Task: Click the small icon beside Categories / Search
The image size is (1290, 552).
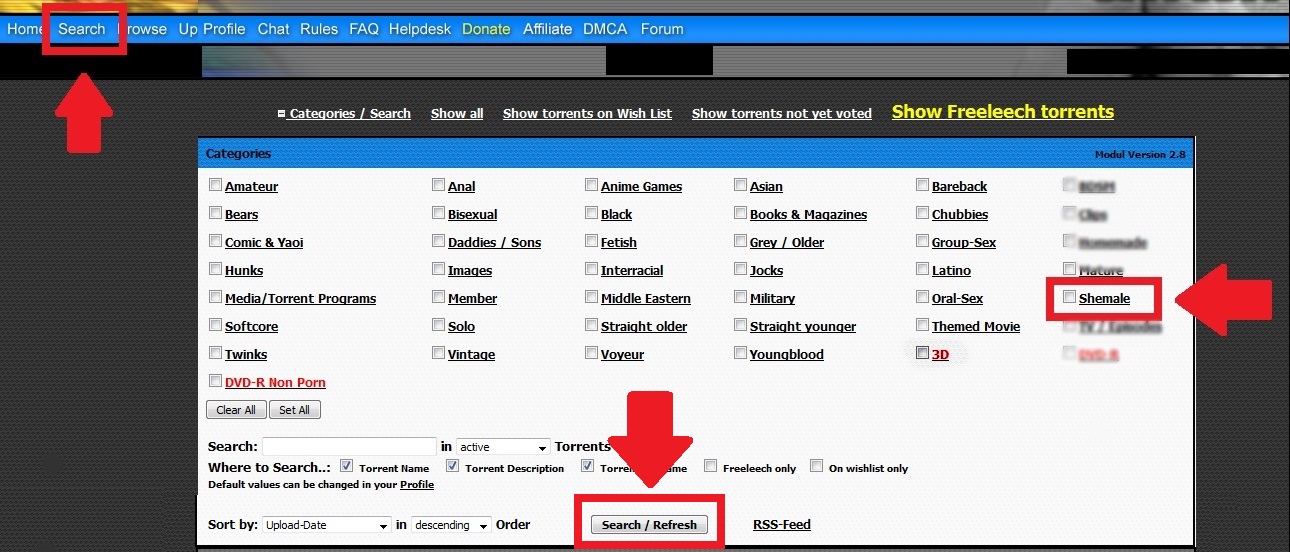Action: point(281,114)
